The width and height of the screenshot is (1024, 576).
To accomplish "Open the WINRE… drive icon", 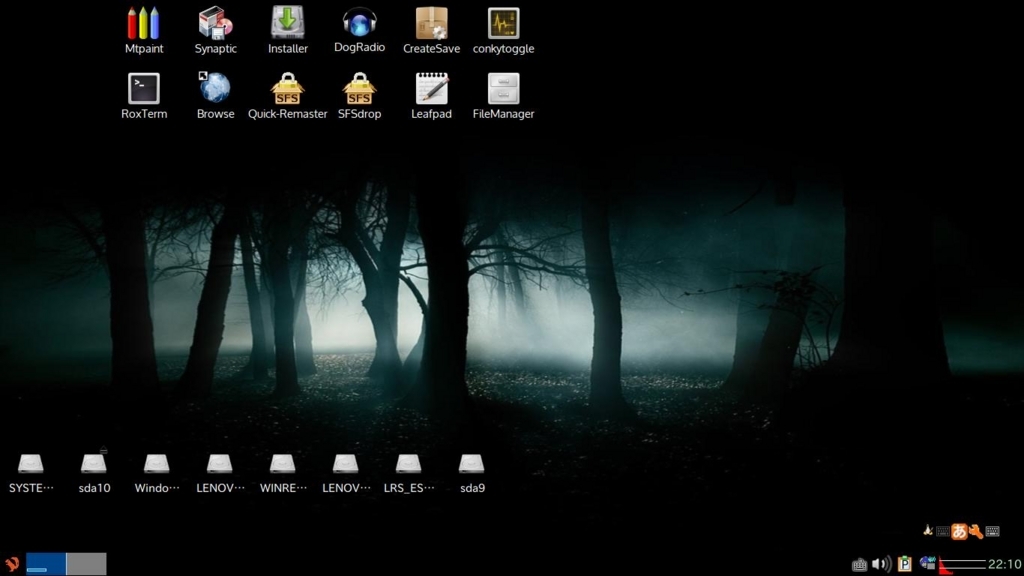I will (x=283, y=464).
